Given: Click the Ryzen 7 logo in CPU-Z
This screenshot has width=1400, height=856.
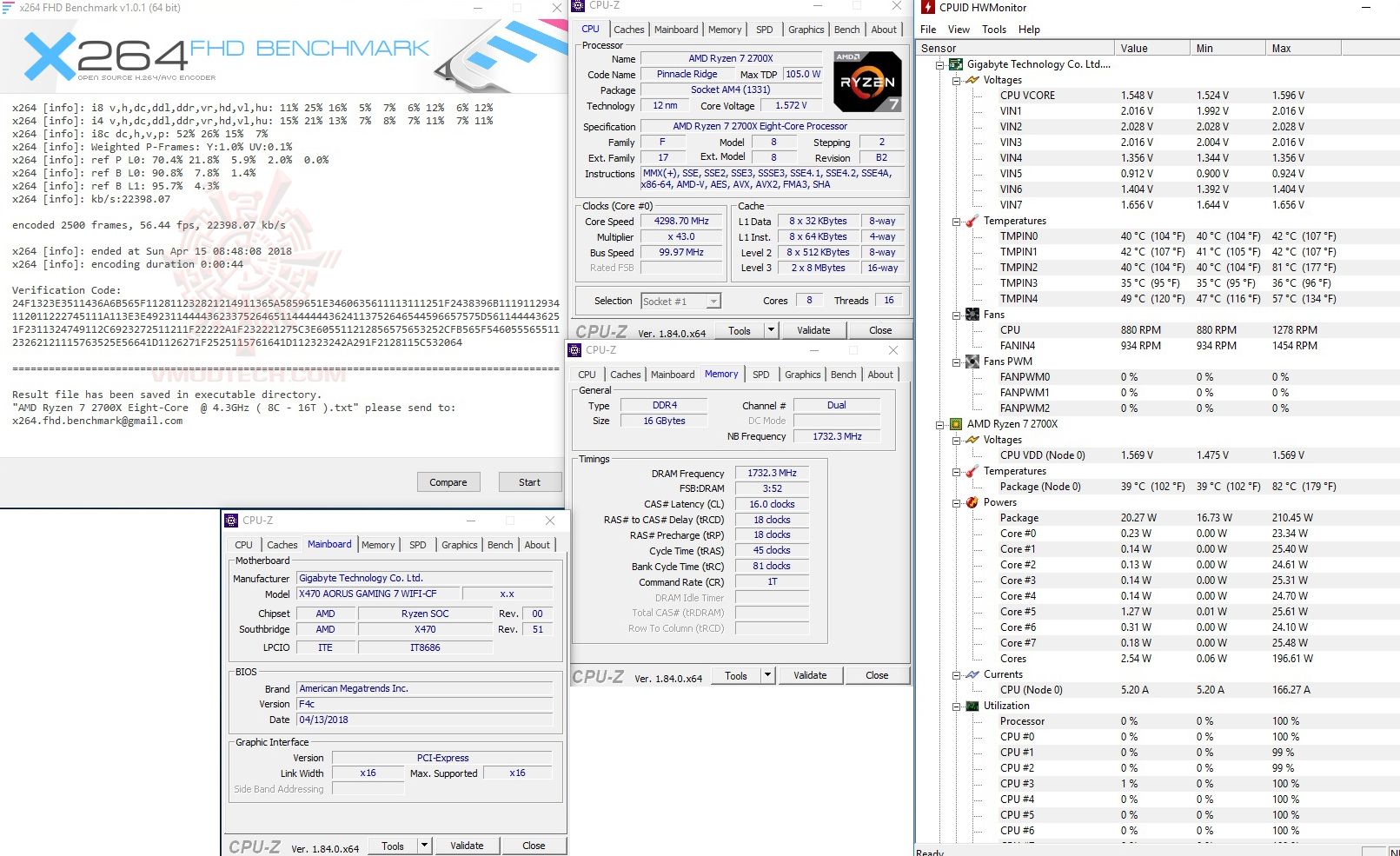Looking at the screenshot, I should 867,82.
